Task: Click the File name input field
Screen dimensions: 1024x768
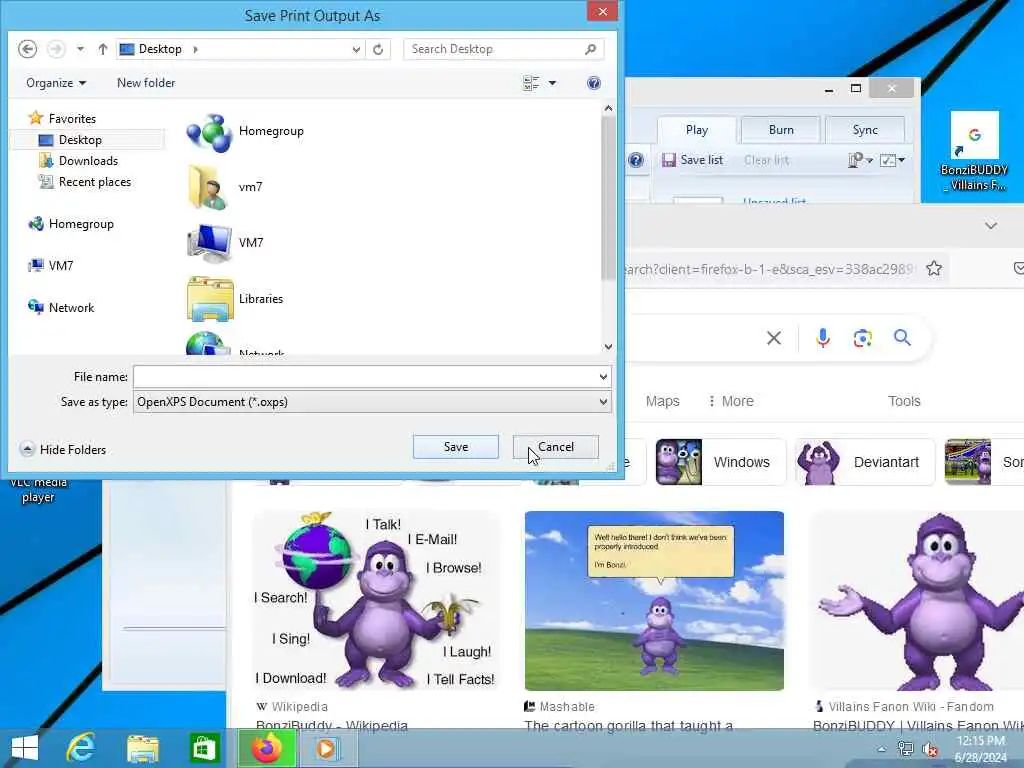Action: [x=364, y=377]
